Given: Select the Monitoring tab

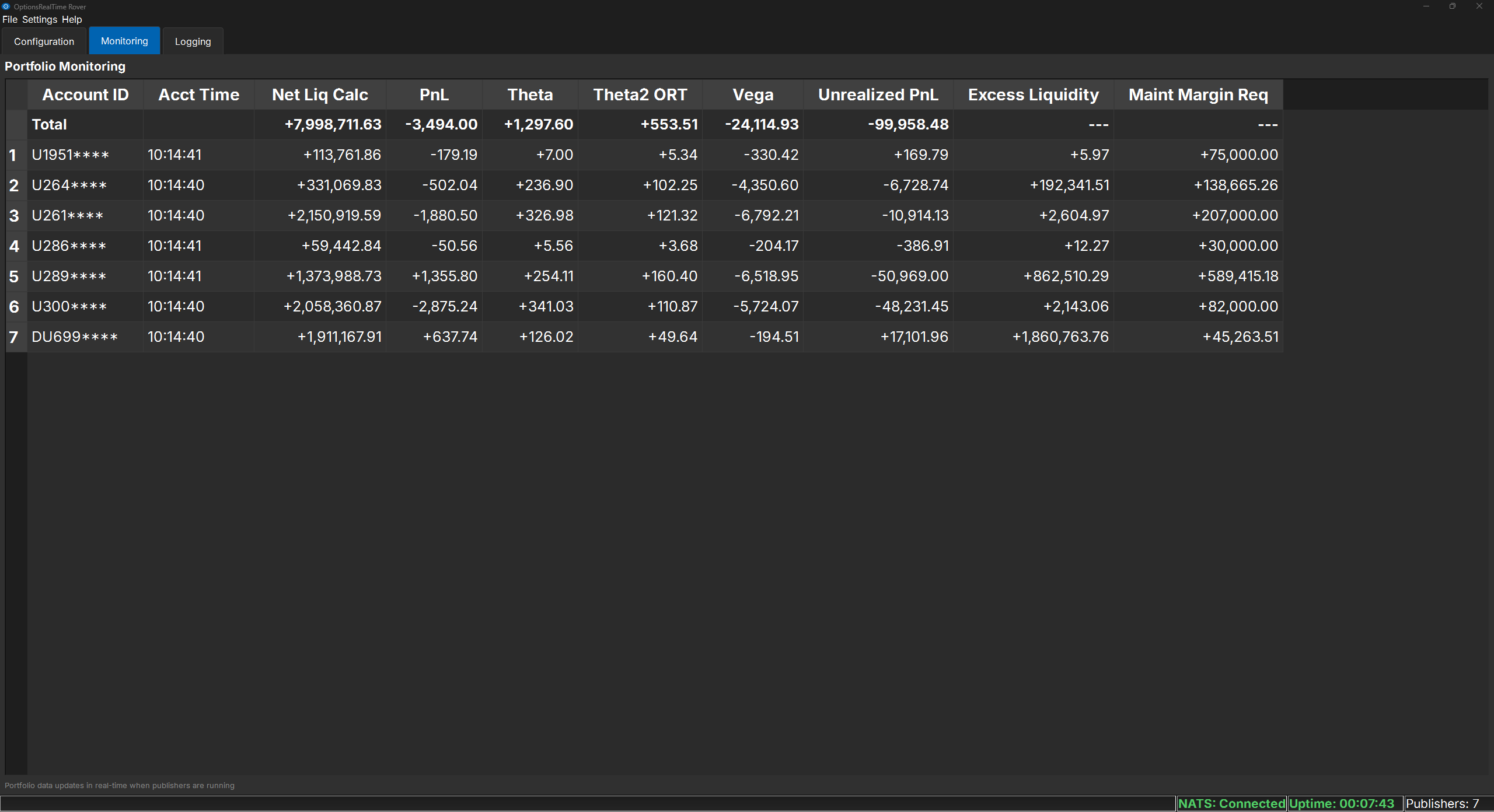Looking at the screenshot, I should 124,41.
